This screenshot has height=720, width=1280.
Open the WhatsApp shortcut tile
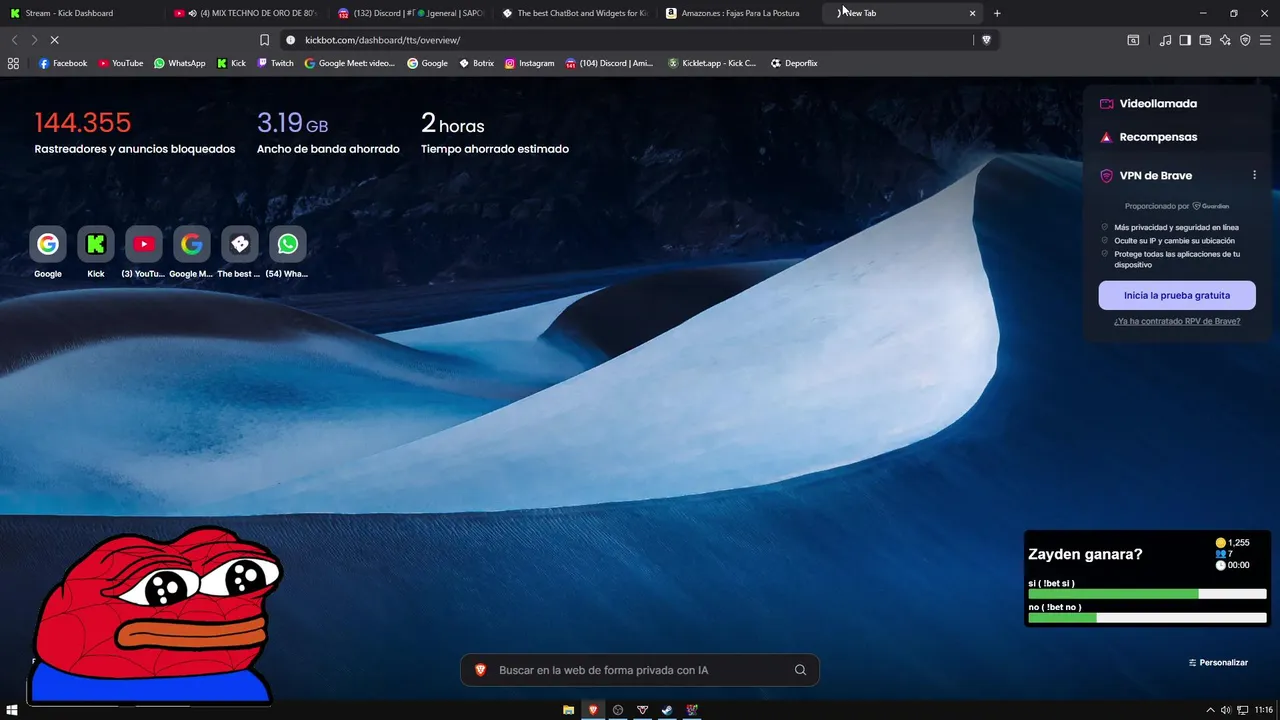pyautogui.click(x=288, y=244)
